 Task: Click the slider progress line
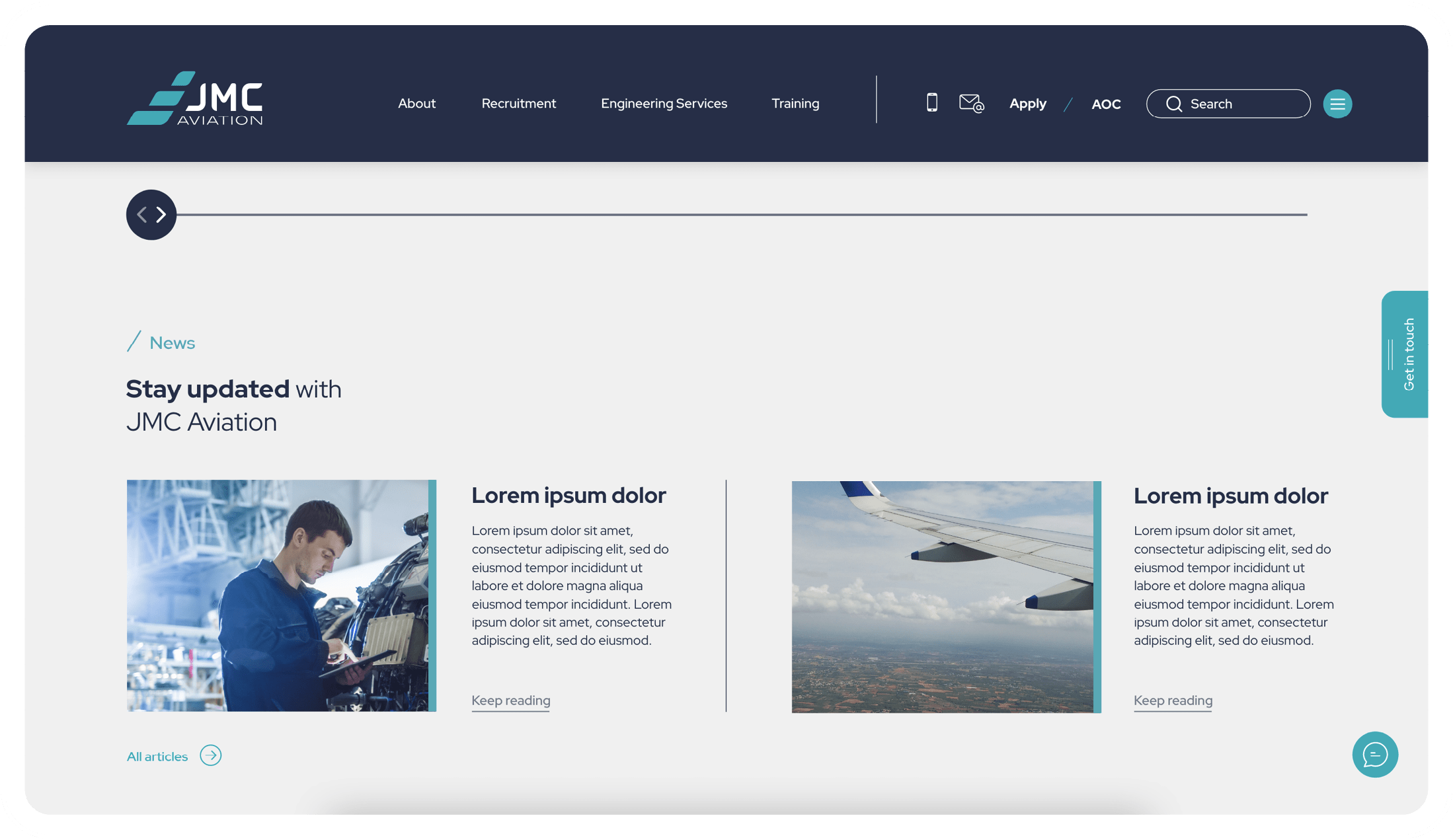[740, 215]
